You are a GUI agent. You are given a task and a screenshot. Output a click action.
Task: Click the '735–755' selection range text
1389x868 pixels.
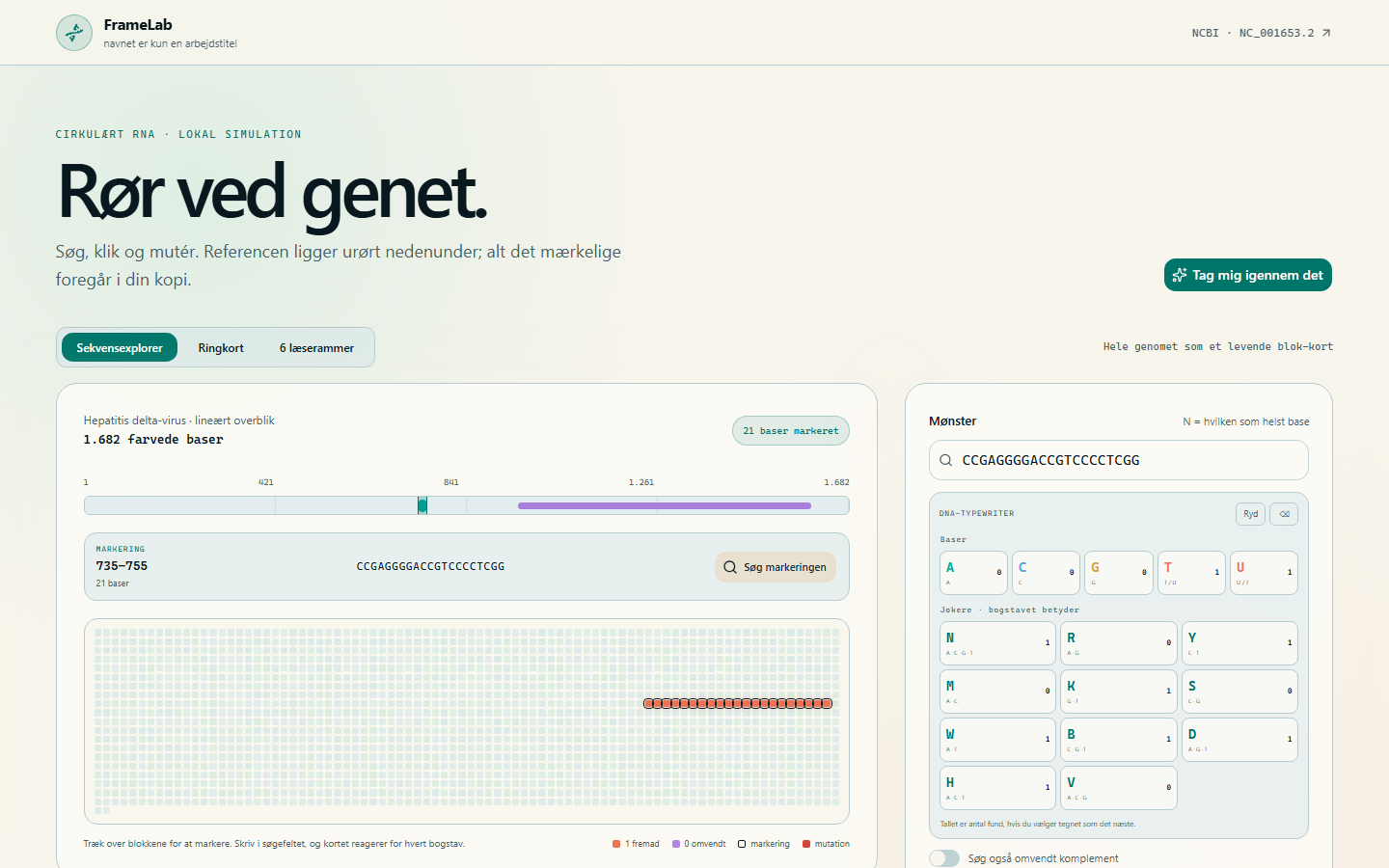(x=122, y=566)
